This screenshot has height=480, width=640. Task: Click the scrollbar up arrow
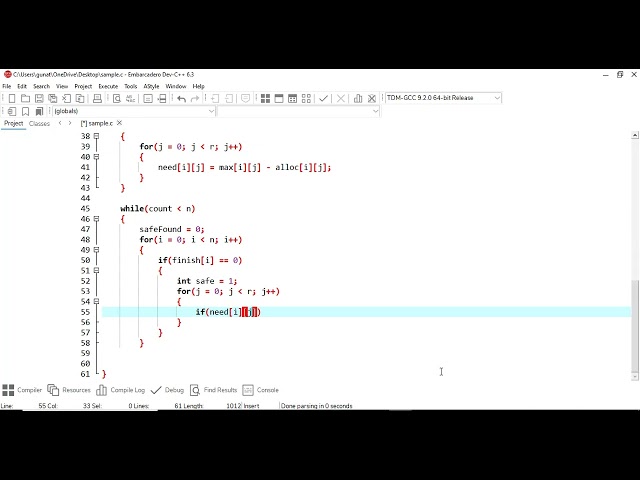(635, 135)
